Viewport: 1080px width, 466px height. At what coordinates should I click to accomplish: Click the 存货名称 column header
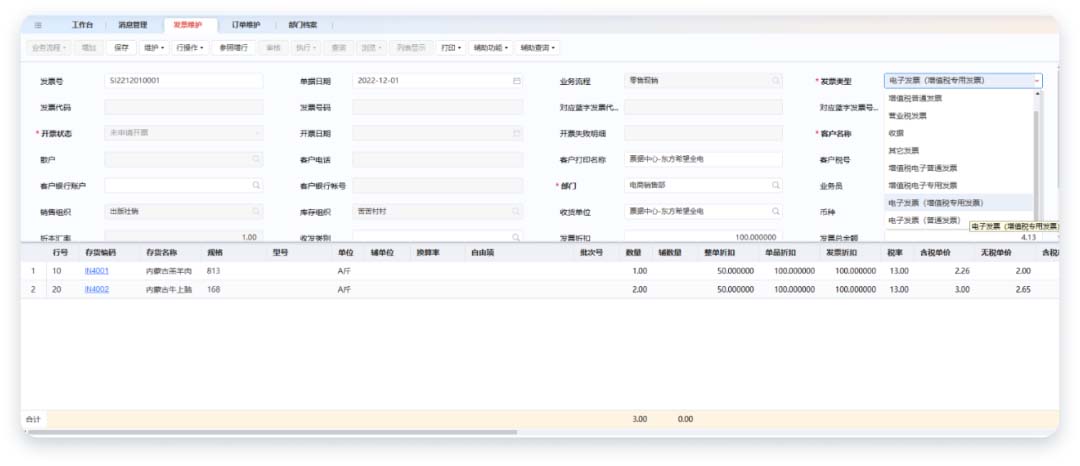tap(162, 253)
